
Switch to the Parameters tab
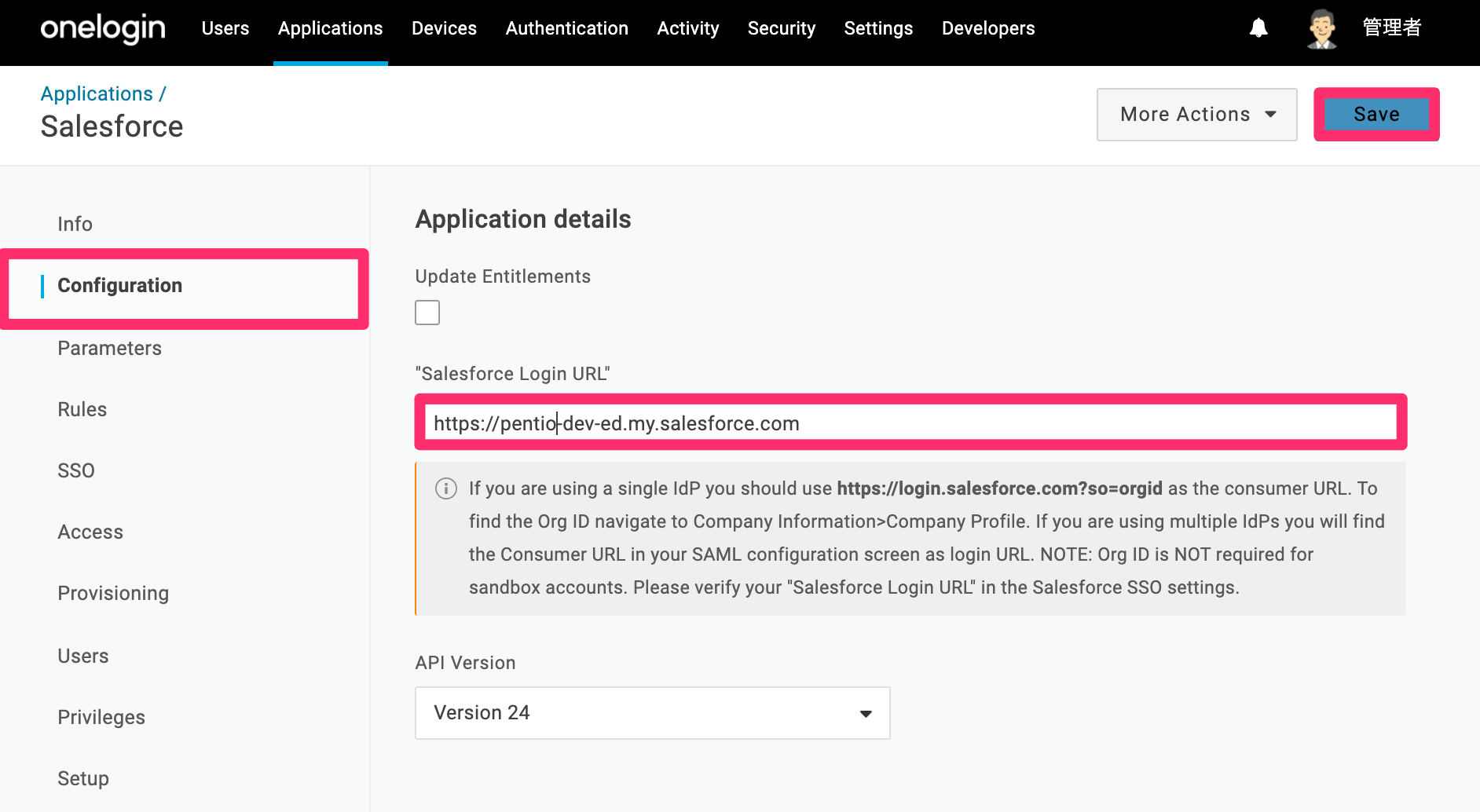(109, 348)
